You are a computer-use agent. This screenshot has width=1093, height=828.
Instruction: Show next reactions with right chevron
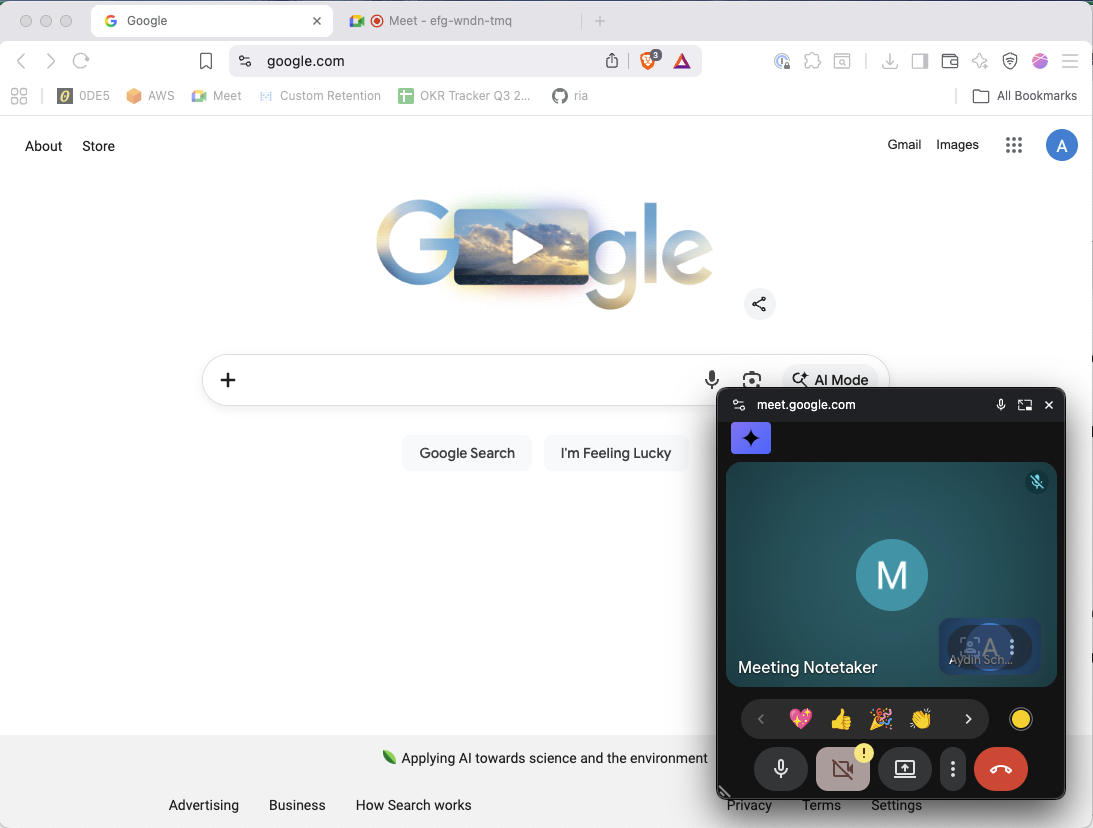point(968,719)
